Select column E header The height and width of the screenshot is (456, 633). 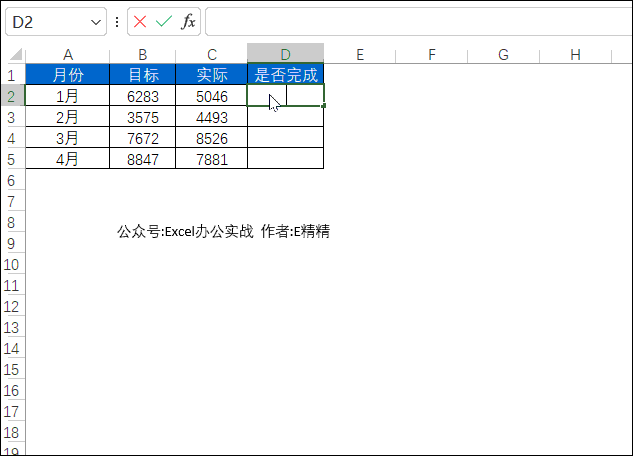pyautogui.click(x=360, y=54)
